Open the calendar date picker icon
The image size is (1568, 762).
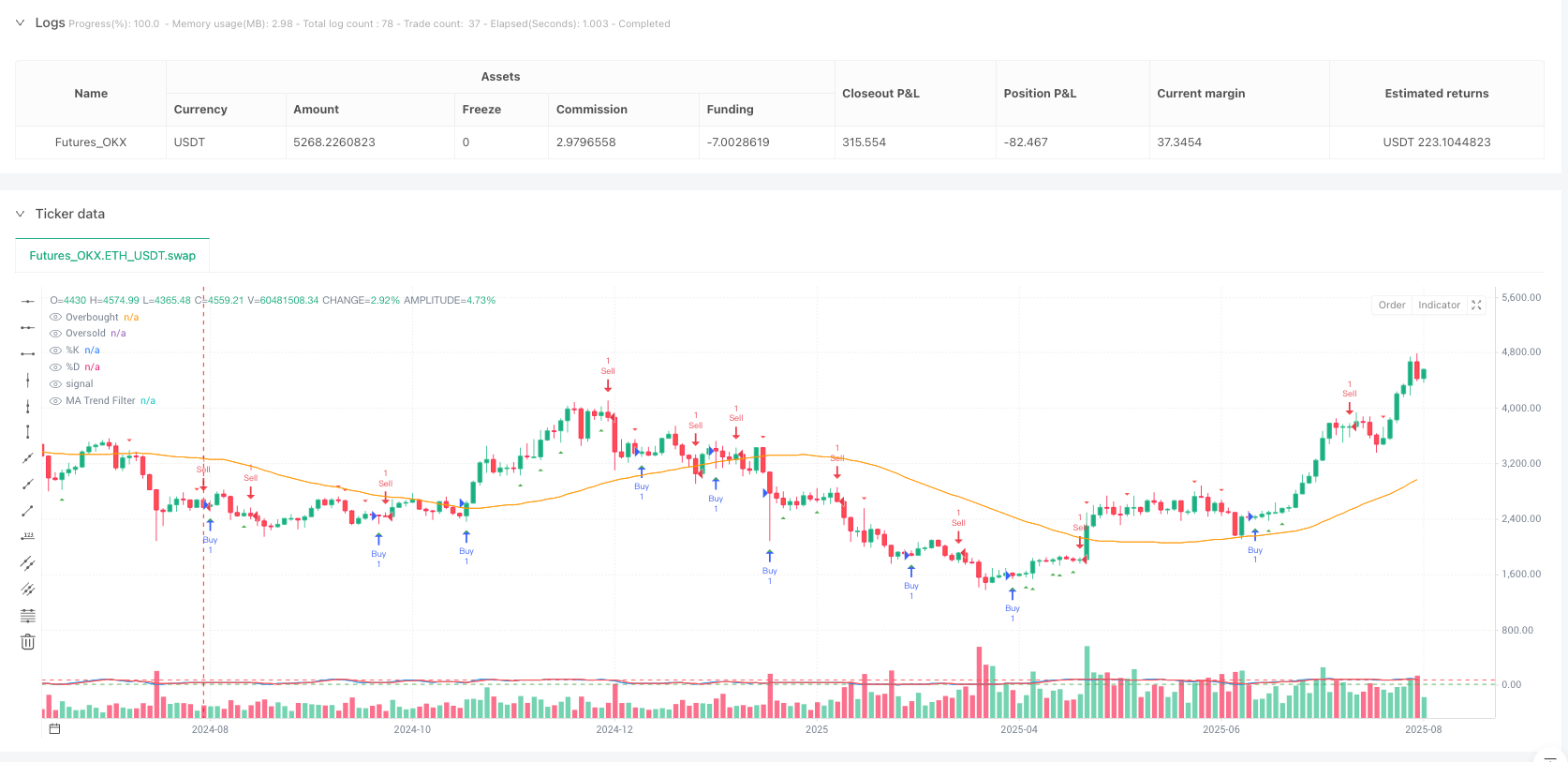point(54,729)
